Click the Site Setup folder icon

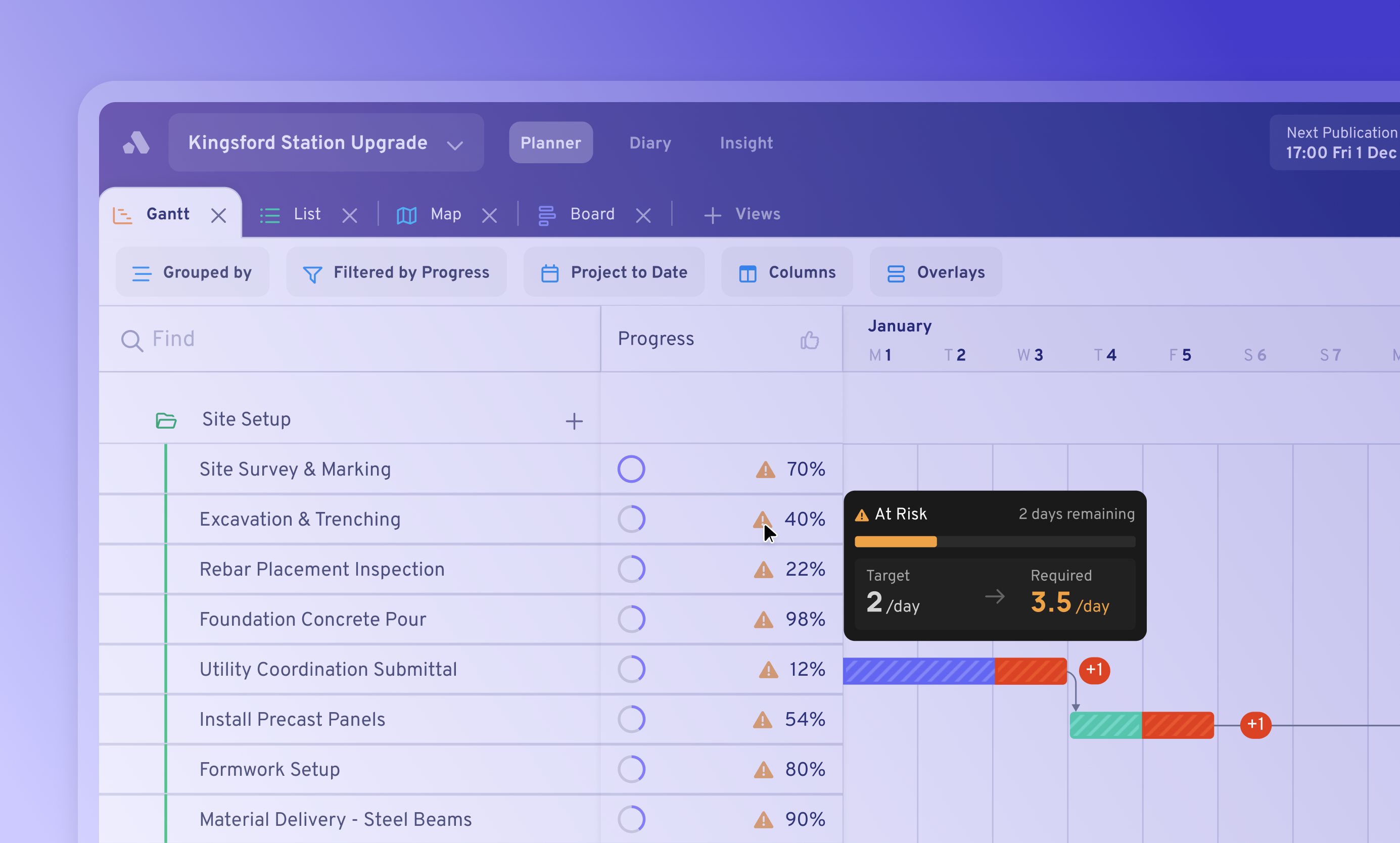166,420
